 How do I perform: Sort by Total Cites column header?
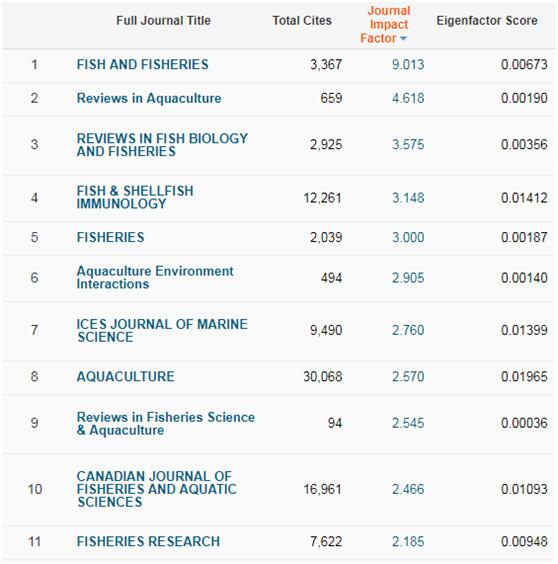302,21
